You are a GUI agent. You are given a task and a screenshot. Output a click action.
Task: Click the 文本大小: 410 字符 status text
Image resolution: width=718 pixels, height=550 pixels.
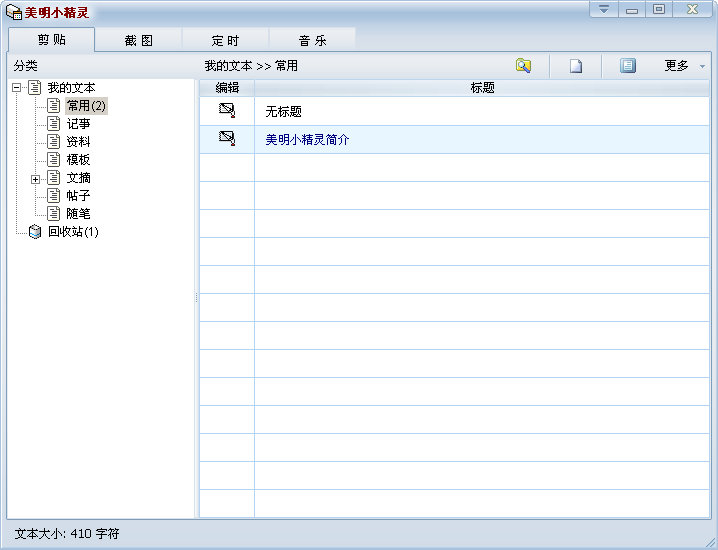[67, 534]
